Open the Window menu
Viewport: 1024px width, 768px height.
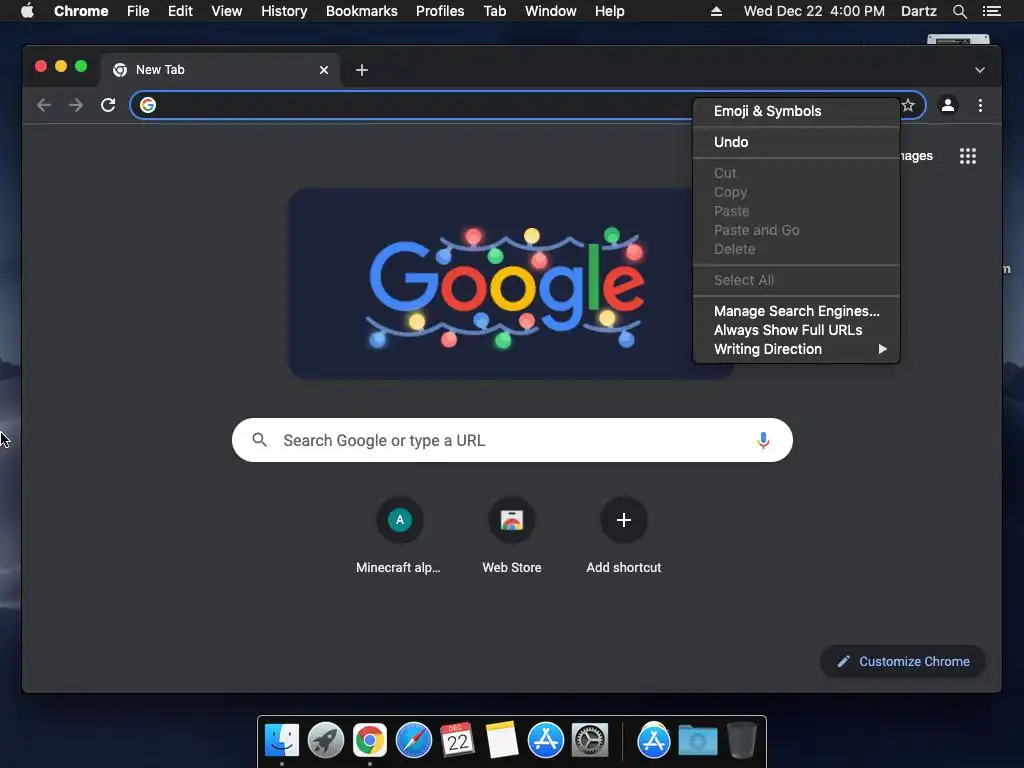tap(551, 11)
